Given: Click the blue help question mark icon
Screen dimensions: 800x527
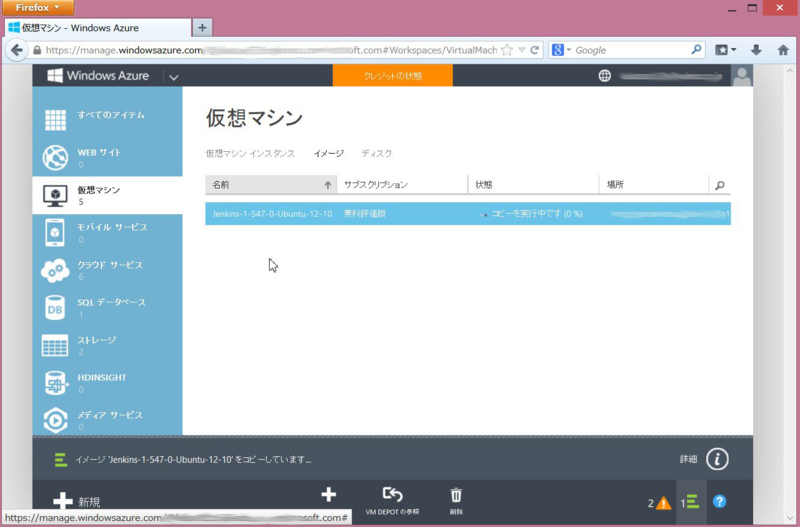Looking at the screenshot, I should pos(719,501).
